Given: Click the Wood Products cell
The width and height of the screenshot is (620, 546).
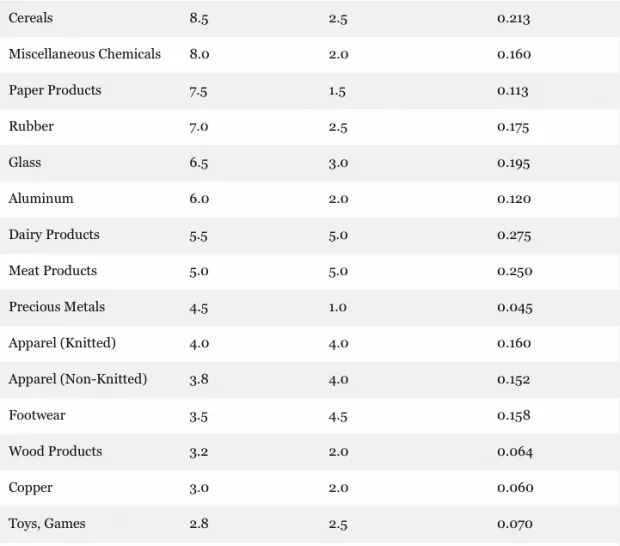Looking at the screenshot, I should point(55,451).
